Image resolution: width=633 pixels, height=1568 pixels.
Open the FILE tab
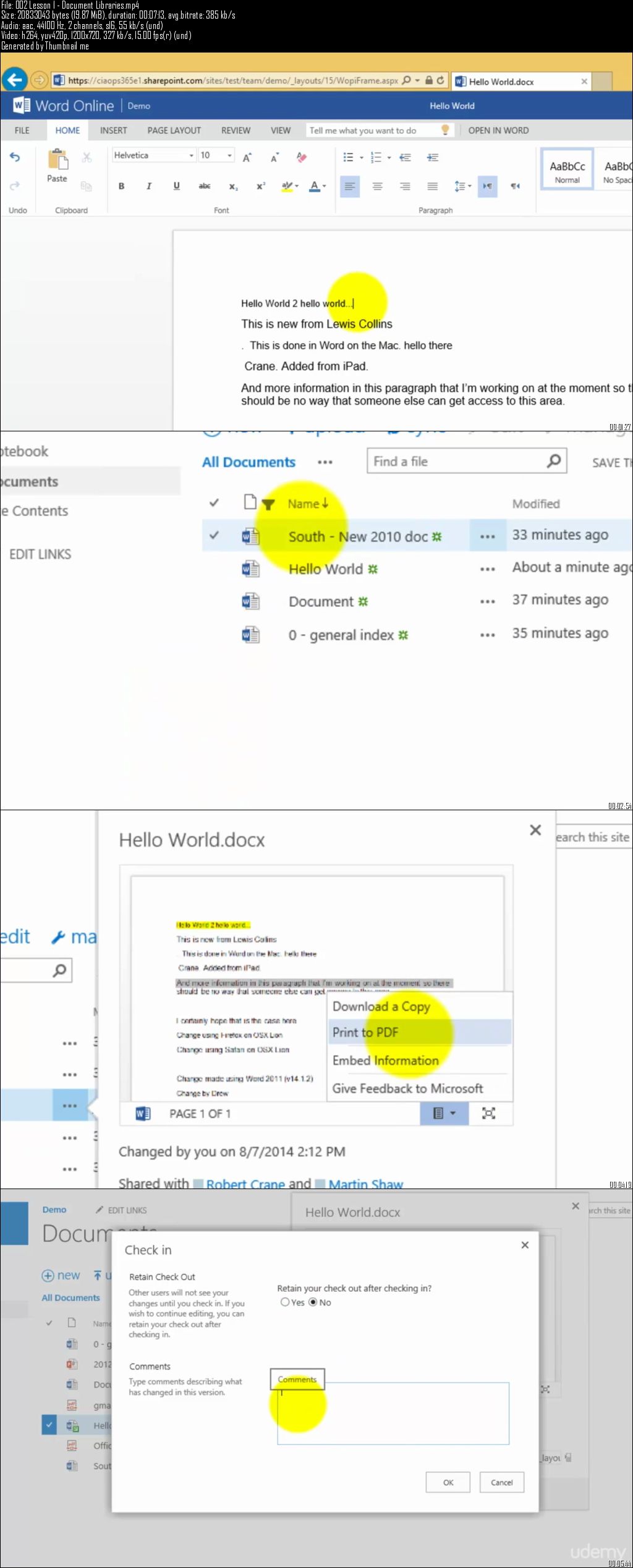[22, 130]
